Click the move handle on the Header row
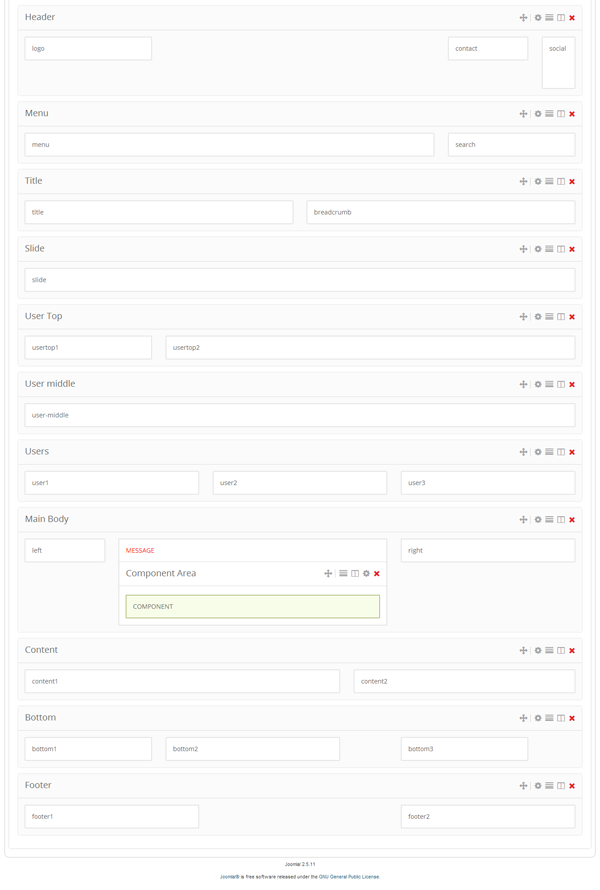Viewport: 600px width, 890px height. (523, 18)
